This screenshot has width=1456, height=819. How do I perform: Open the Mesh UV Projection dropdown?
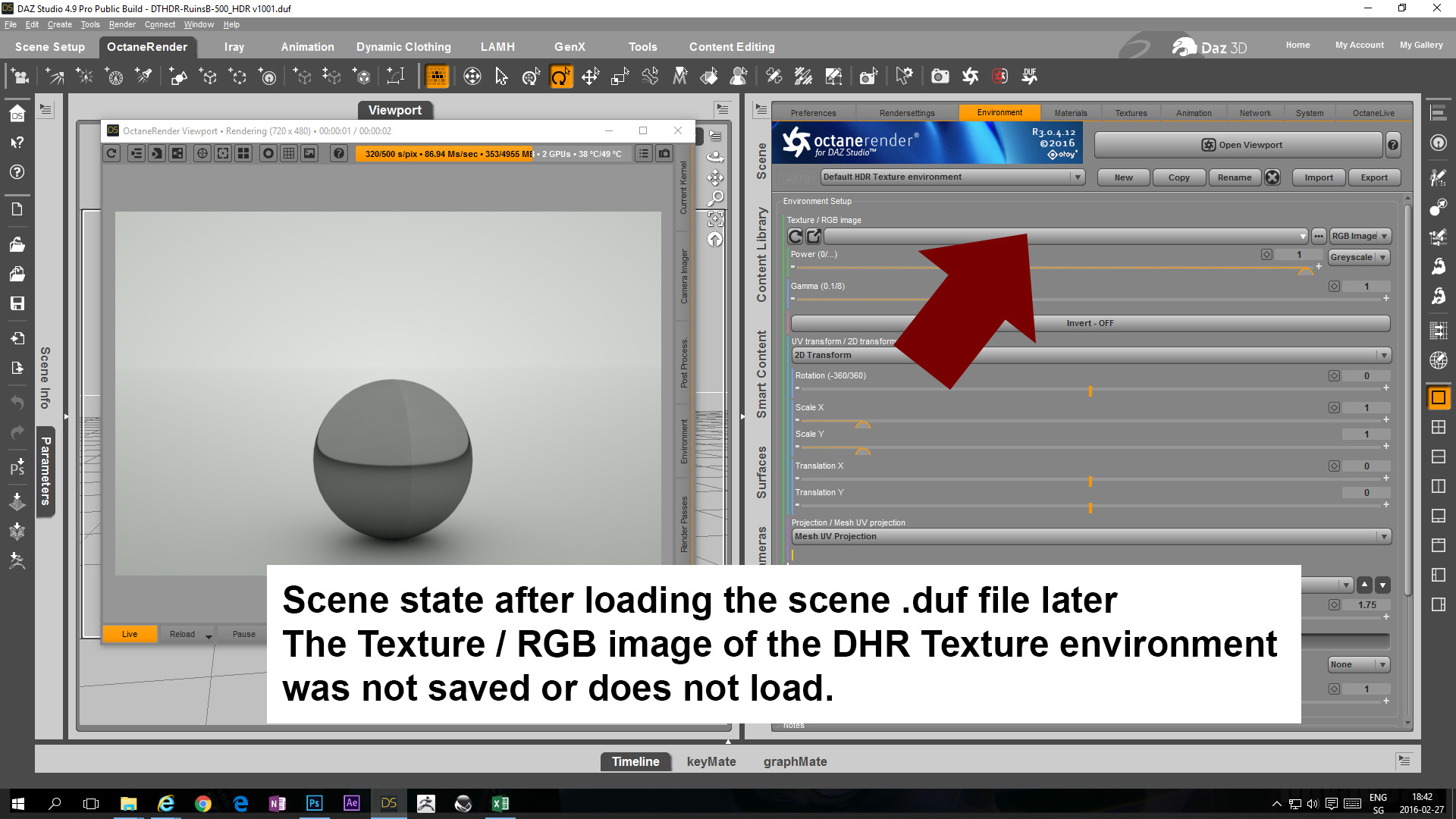[1090, 537]
